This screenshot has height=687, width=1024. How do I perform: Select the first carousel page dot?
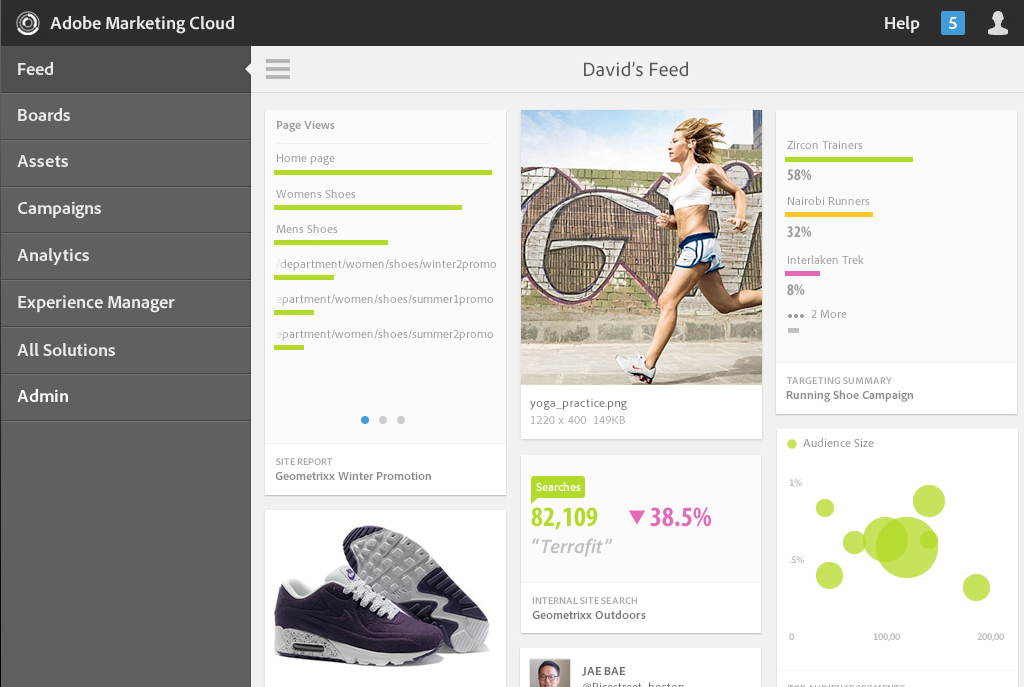coord(365,420)
